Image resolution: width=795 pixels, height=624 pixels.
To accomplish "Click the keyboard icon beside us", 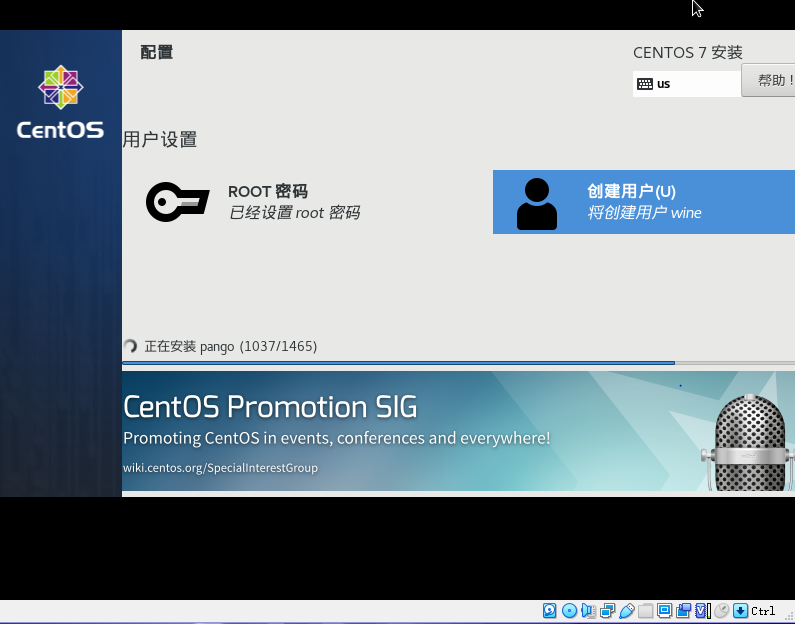I will tap(644, 84).
